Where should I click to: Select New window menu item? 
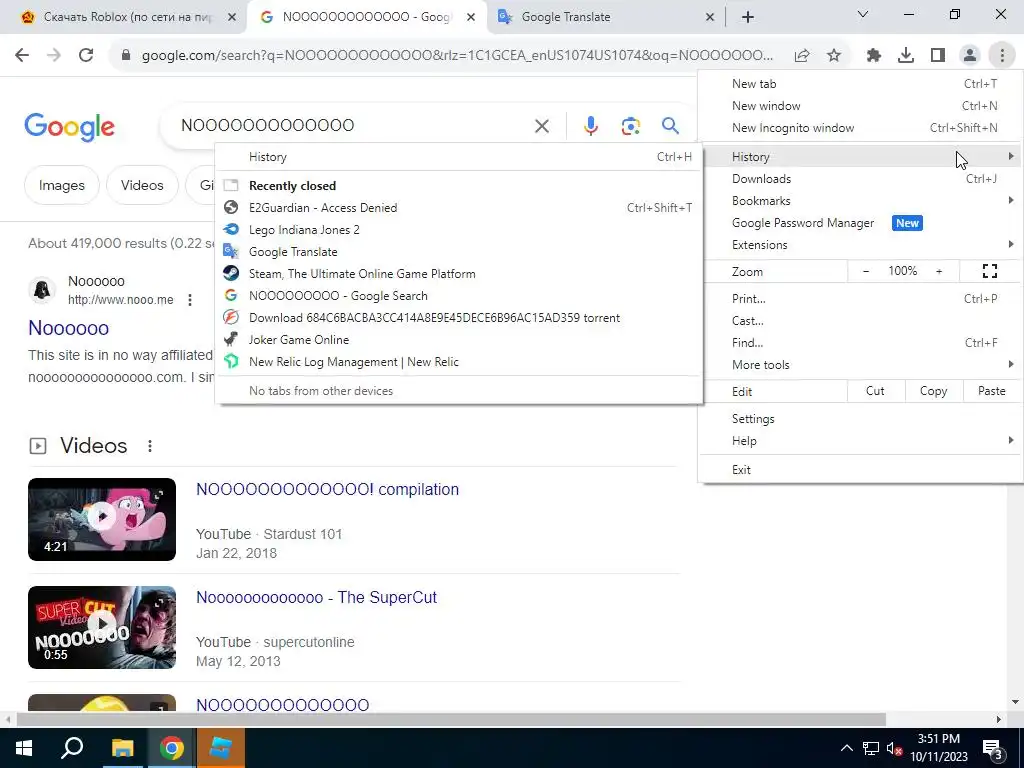(861, 106)
